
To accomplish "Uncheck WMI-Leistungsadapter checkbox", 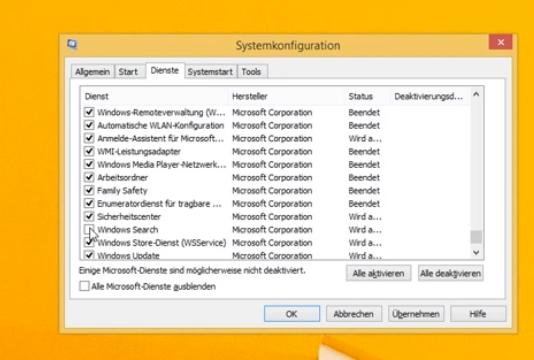I will click(89, 151).
